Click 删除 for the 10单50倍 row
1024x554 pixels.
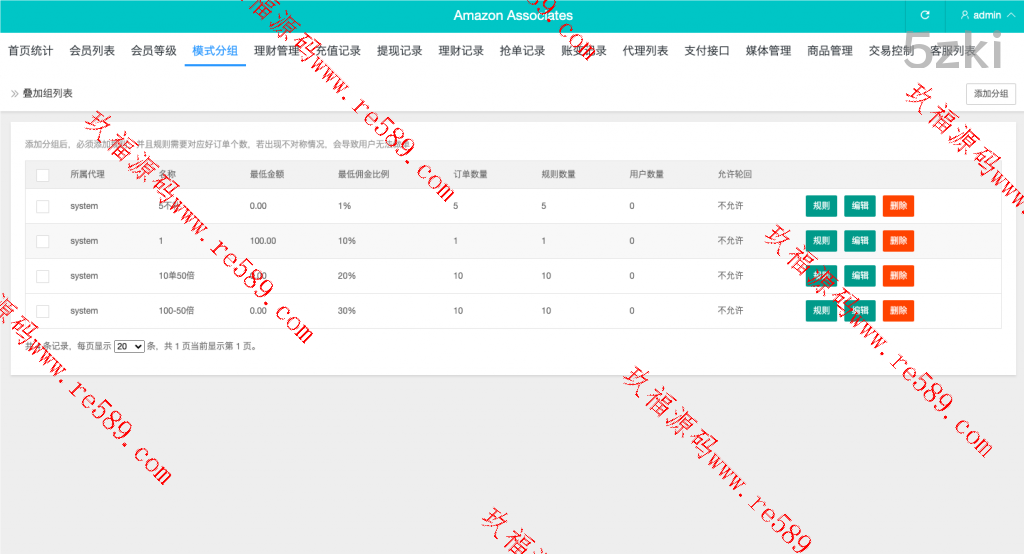[898, 276]
